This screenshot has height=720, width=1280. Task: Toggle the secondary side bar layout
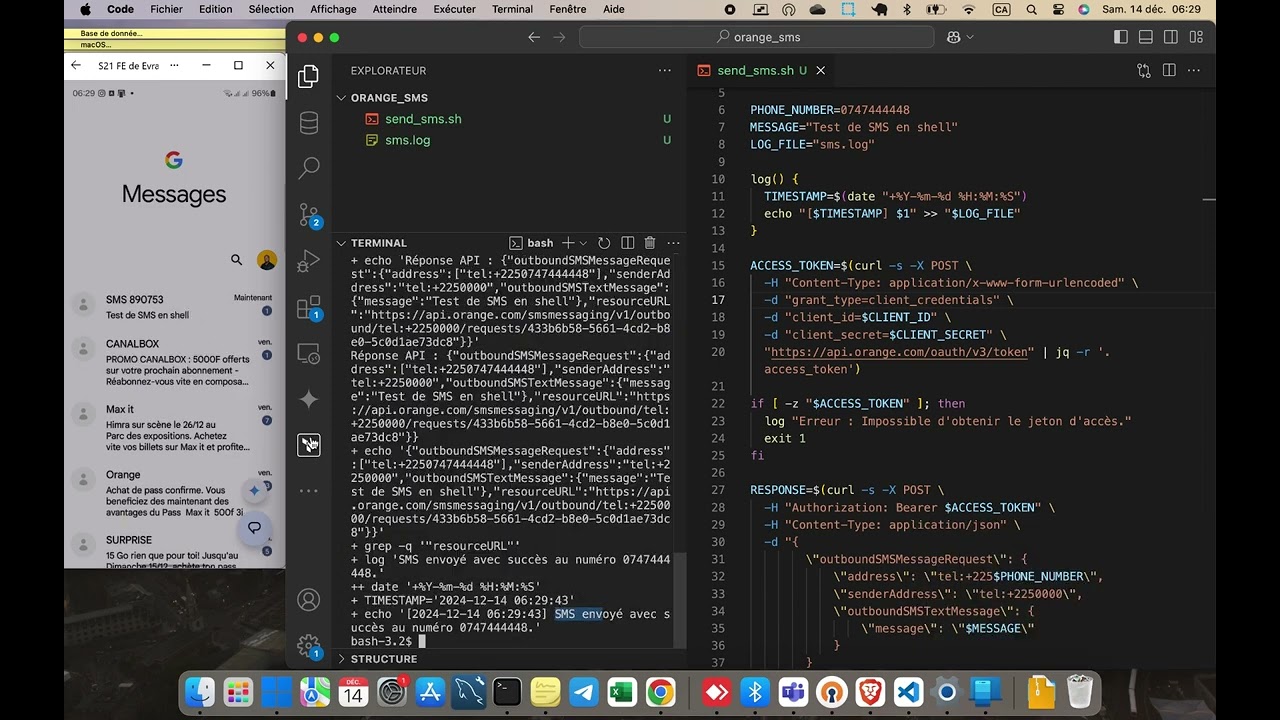tap(1170, 37)
